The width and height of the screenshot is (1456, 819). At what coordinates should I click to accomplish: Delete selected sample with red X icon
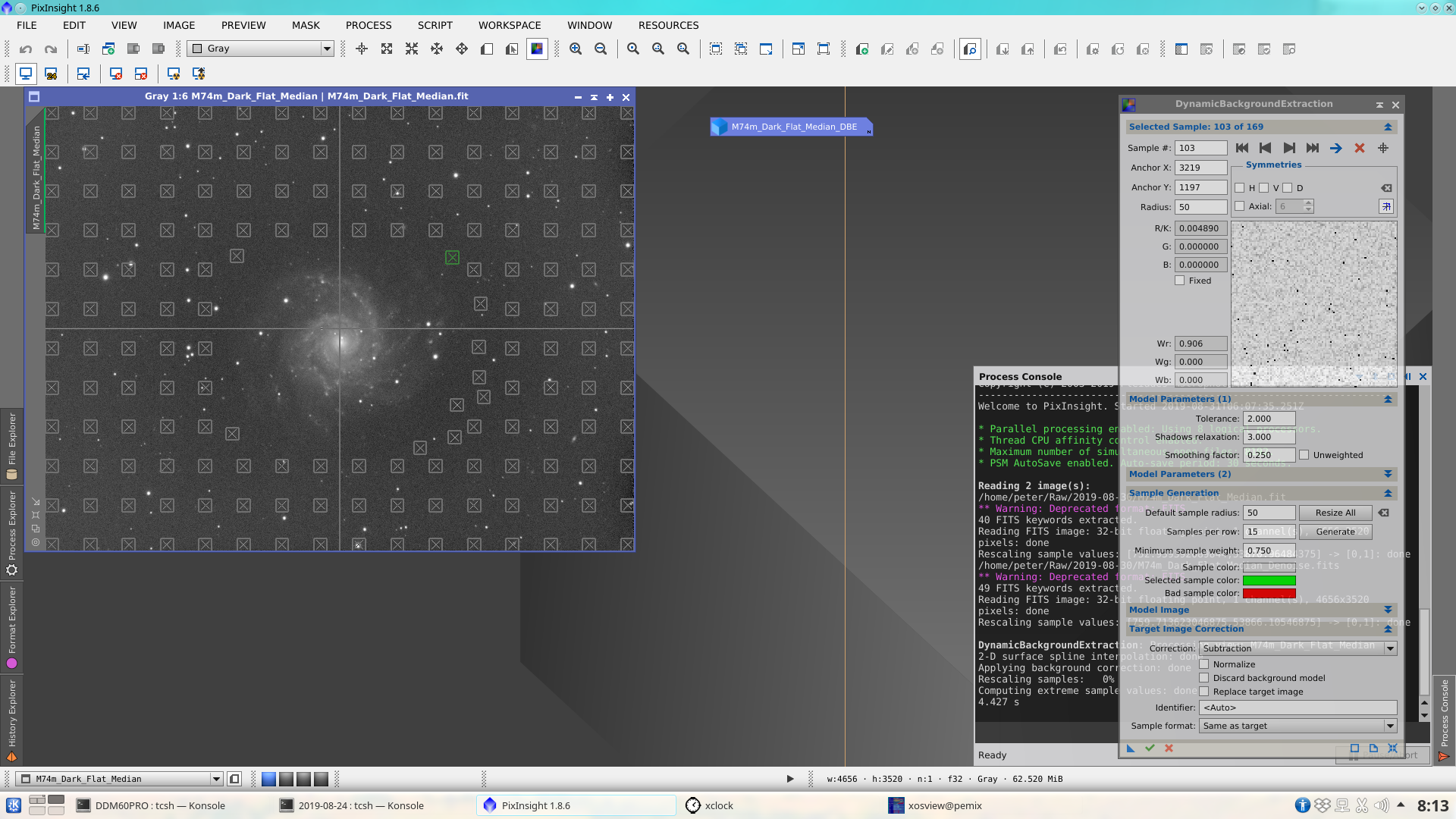tap(1360, 148)
